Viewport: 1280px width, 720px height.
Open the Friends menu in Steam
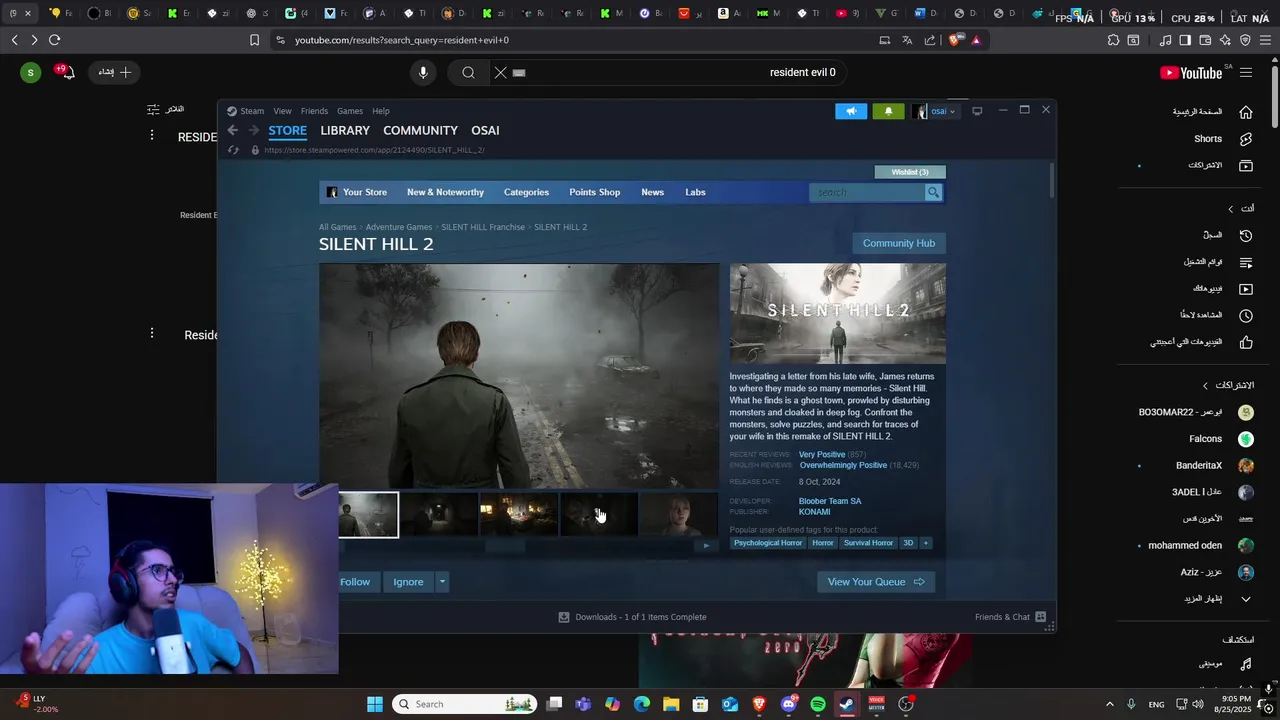tap(314, 111)
